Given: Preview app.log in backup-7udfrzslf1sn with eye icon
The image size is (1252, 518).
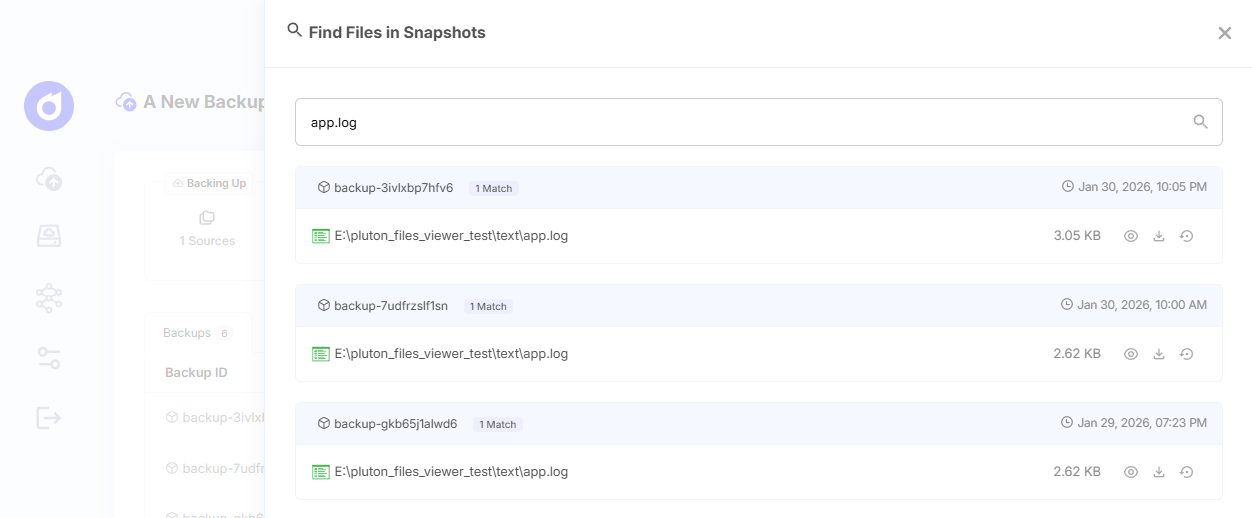Looking at the screenshot, I should (1131, 354).
